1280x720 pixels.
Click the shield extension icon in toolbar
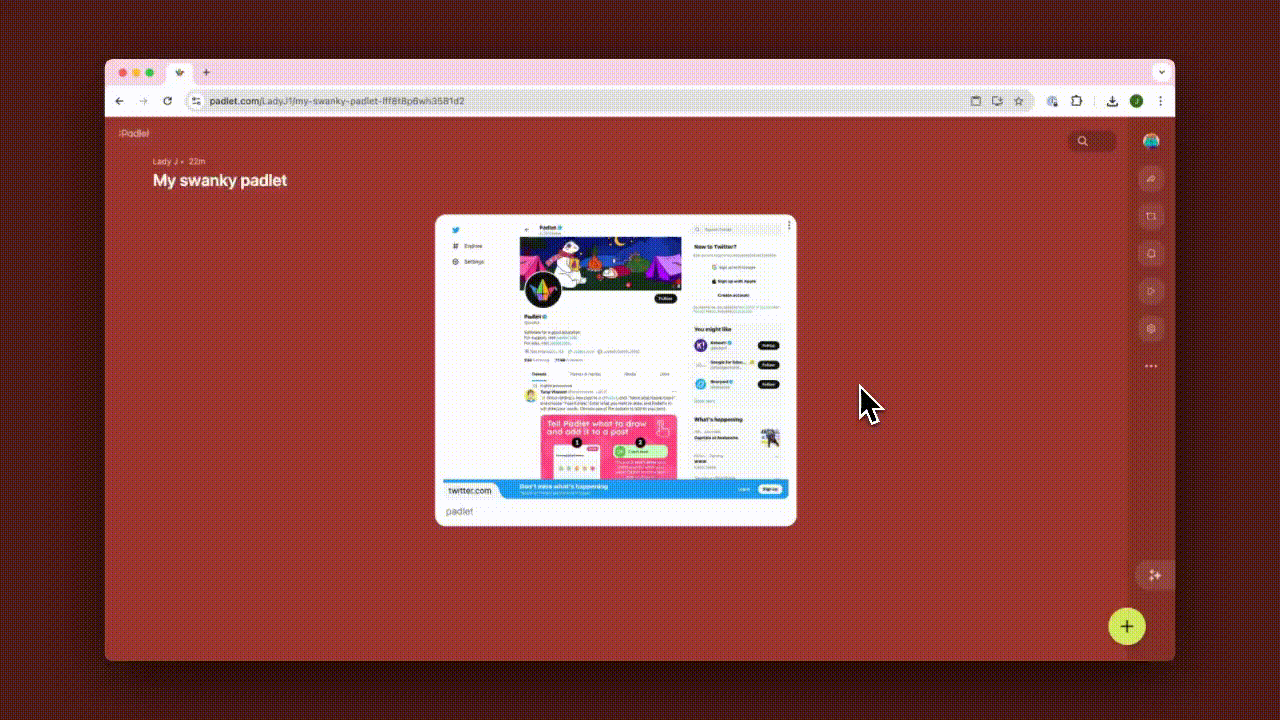pyautogui.click(x=1052, y=101)
